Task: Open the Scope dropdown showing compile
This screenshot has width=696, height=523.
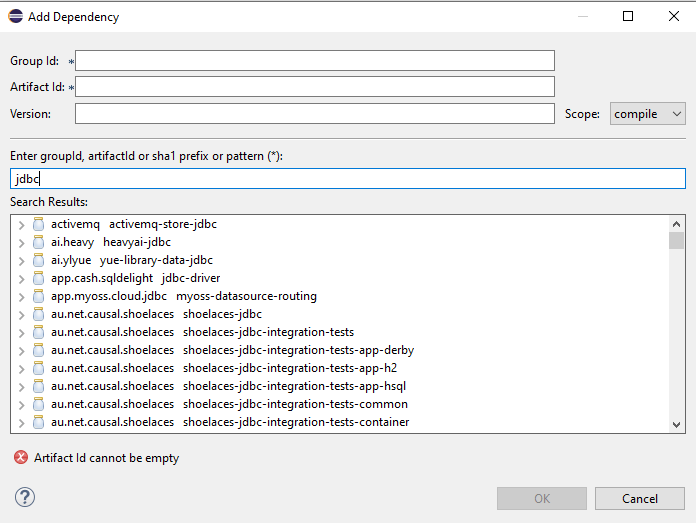Action: coord(648,114)
